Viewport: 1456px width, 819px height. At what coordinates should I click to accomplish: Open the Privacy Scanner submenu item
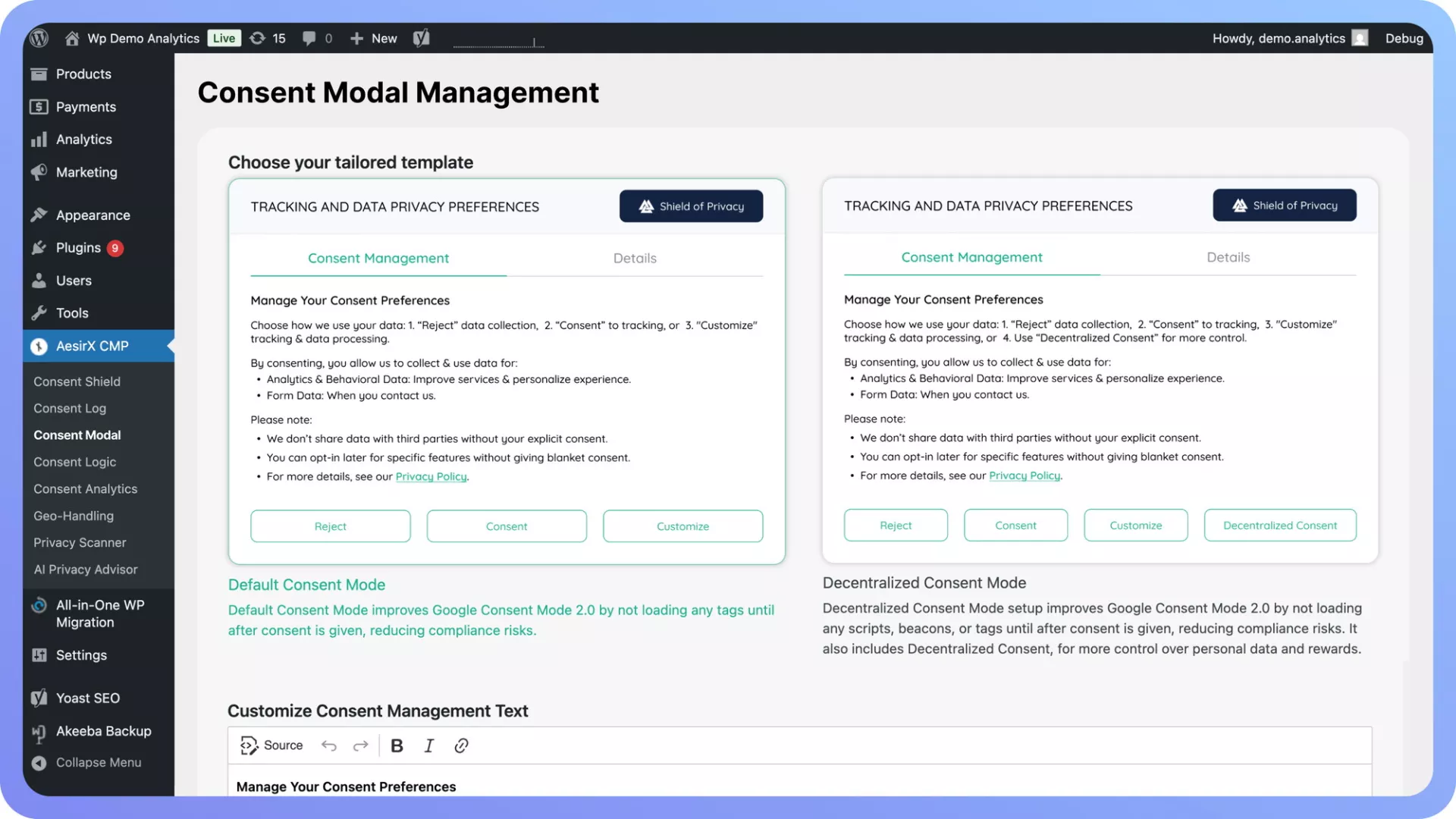point(80,542)
